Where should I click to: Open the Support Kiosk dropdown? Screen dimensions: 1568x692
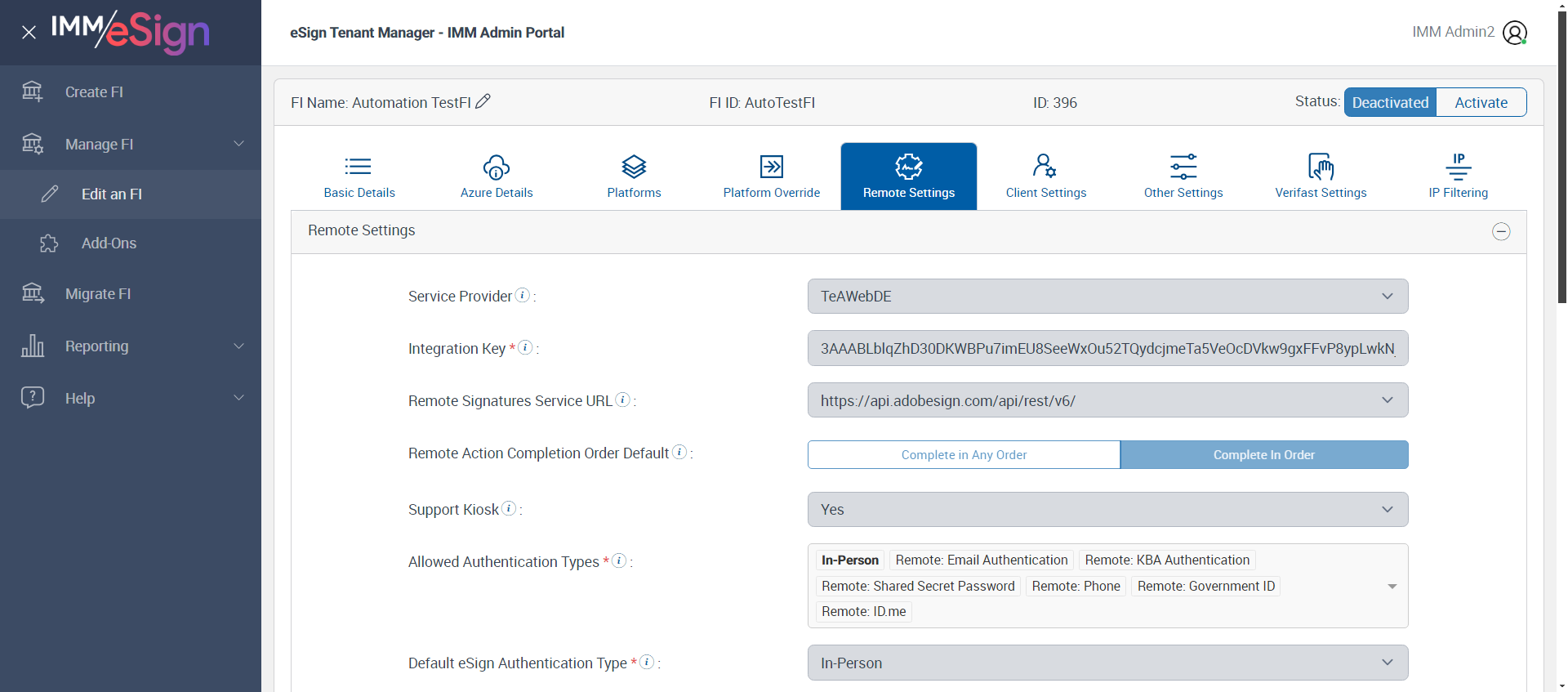point(1107,510)
